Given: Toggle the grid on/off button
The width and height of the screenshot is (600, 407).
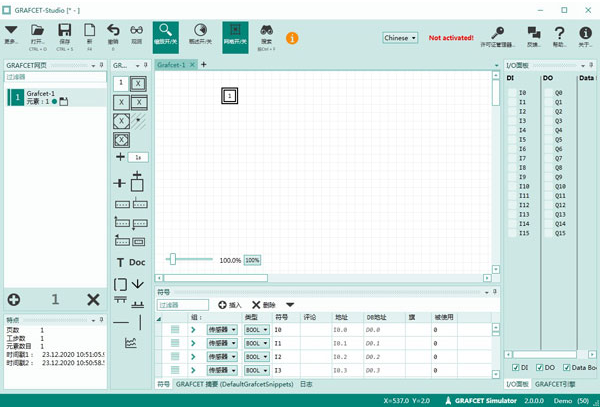Looking at the screenshot, I should click(x=235, y=32).
